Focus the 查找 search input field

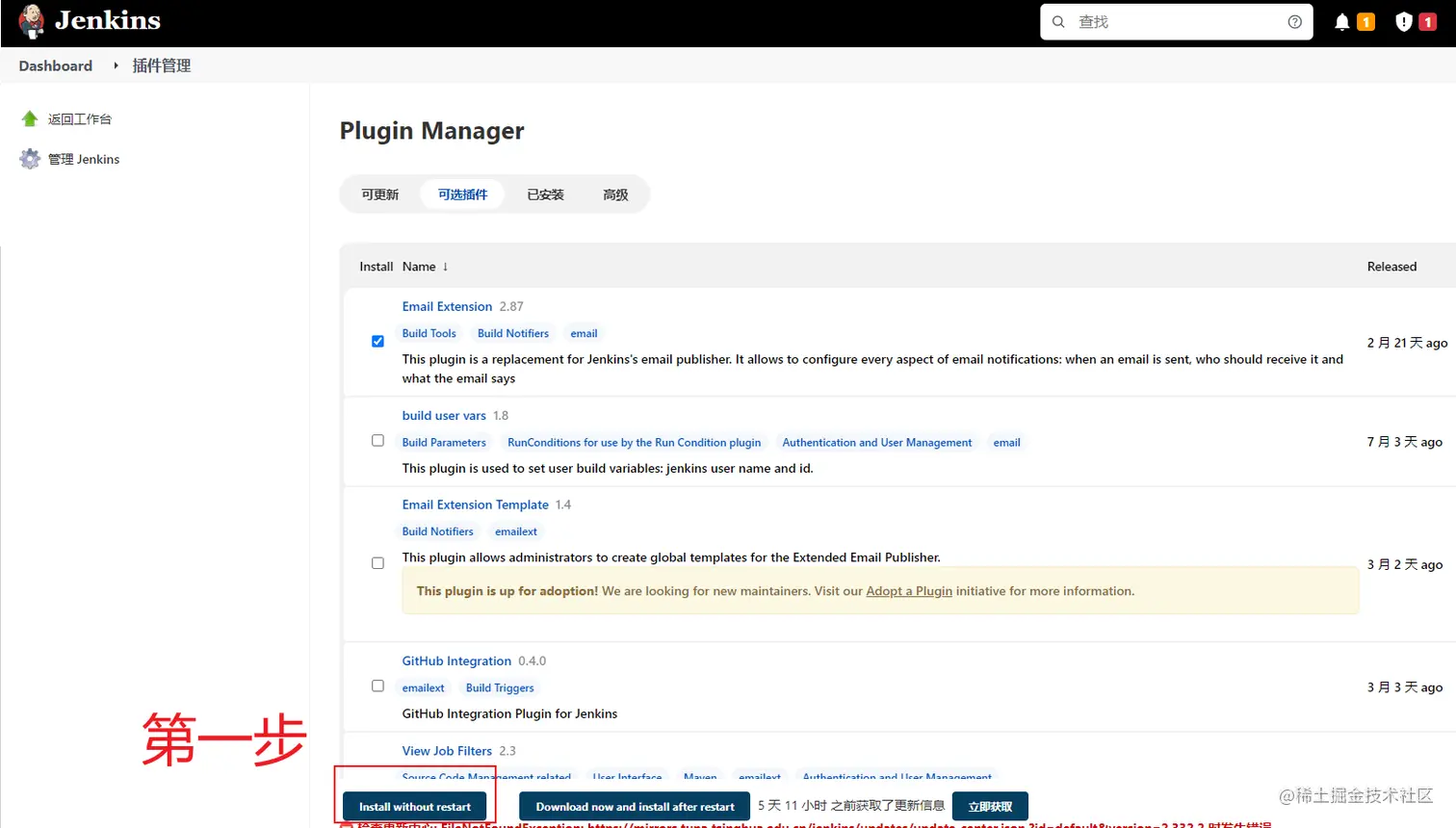(x=1176, y=21)
